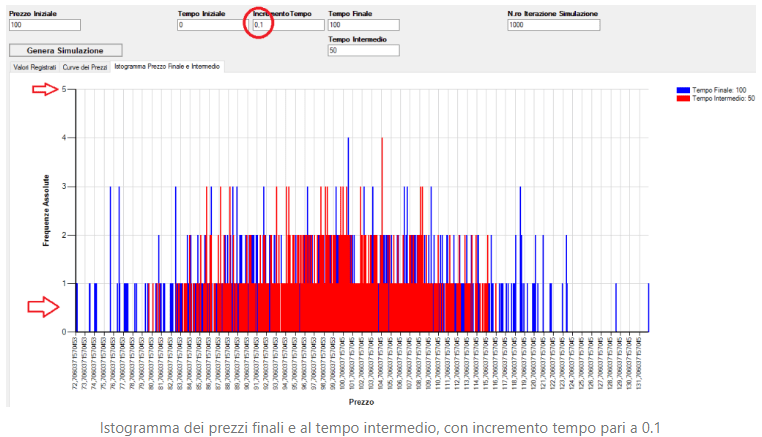Viewport: 762px width, 437px height.
Task: Click the blue Tempo Finale legend swatch
Action: (x=683, y=90)
